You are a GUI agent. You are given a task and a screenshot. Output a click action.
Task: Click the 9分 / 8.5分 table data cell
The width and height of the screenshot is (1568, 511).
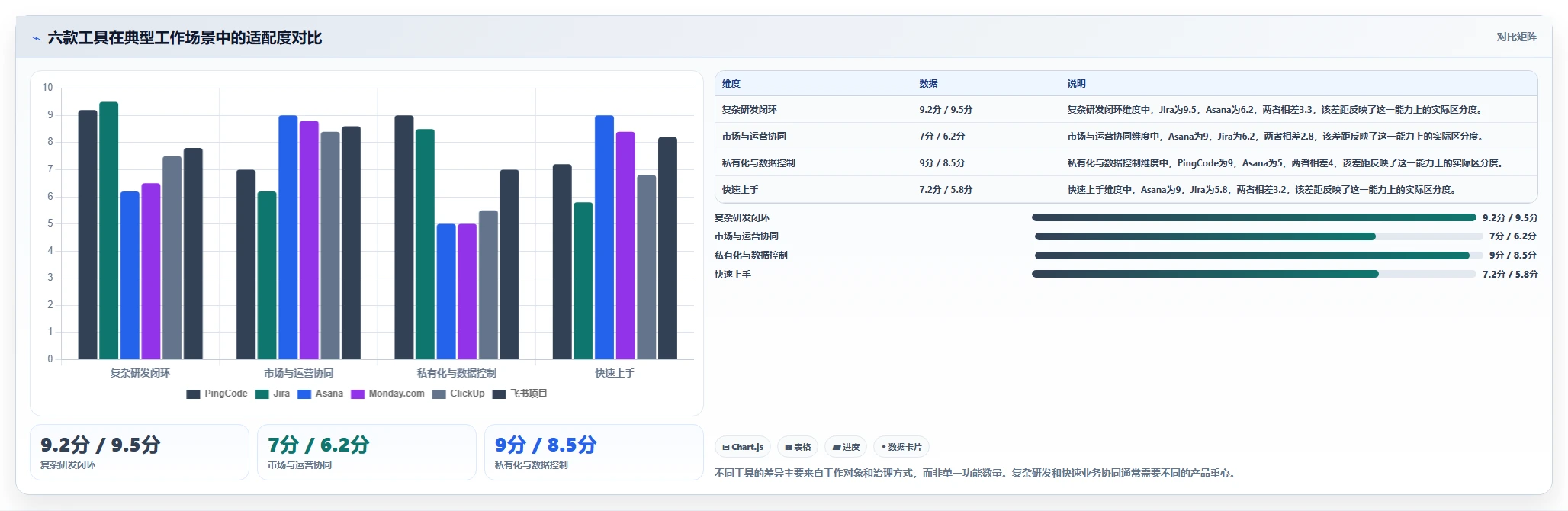point(987,163)
